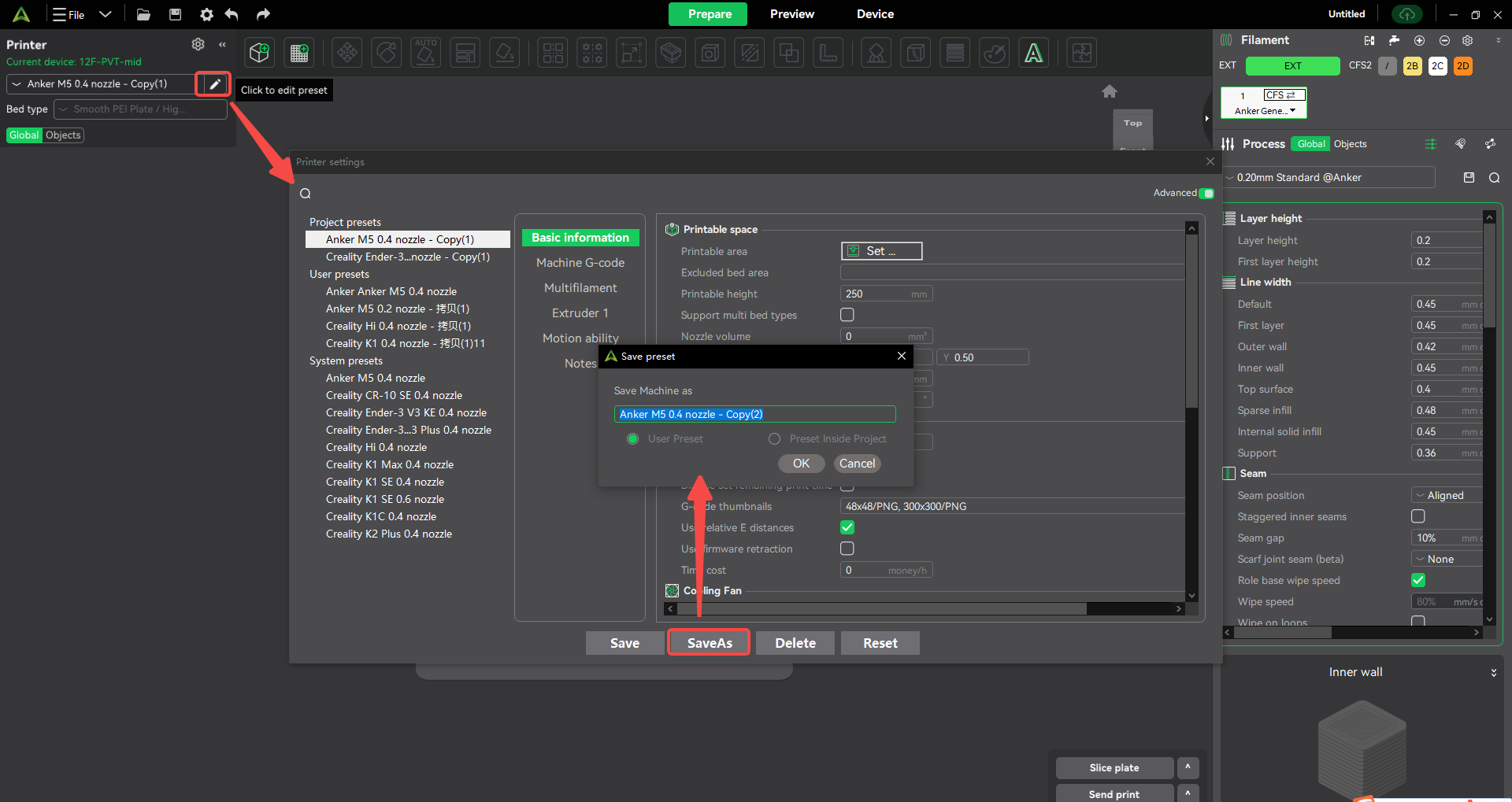Click OK in Save preset dialog
This screenshot has width=1512, height=802.
click(x=801, y=464)
